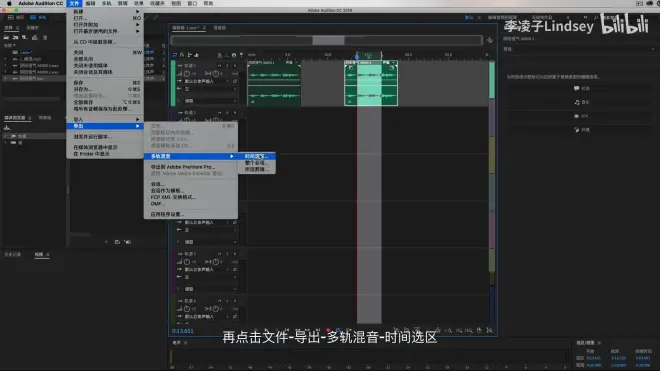Adjust track 1 volume knob
The height and width of the screenshot is (371, 660).
187,74
